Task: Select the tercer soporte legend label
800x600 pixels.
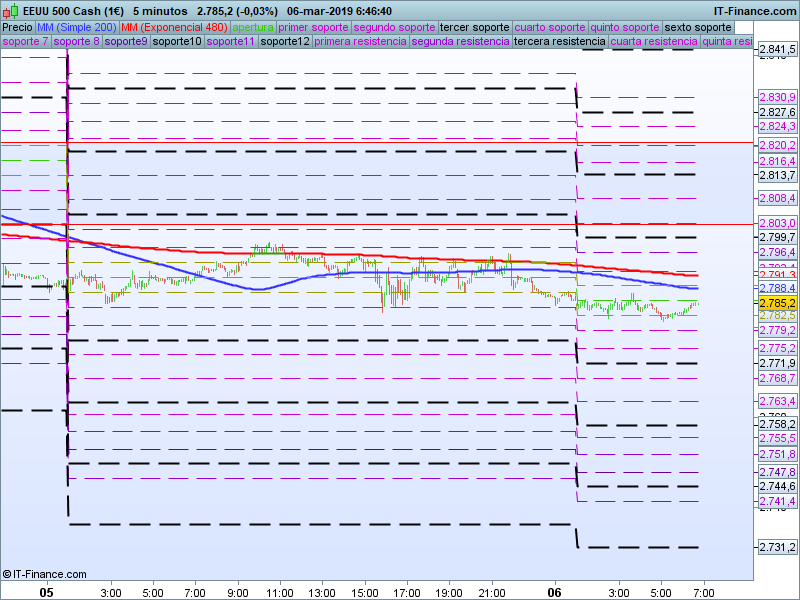Action: [x=475, y=27]
